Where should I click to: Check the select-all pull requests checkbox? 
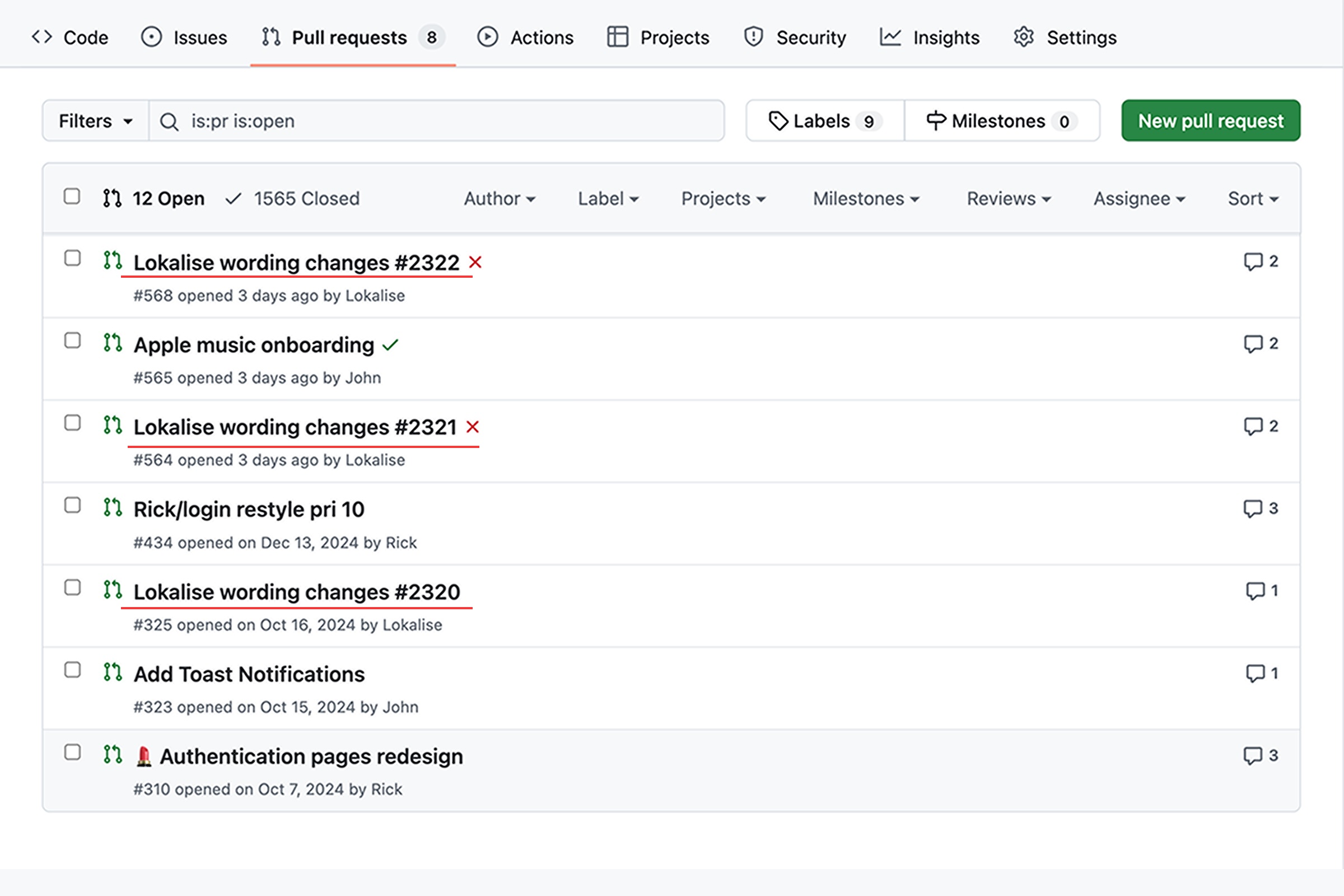72,197
